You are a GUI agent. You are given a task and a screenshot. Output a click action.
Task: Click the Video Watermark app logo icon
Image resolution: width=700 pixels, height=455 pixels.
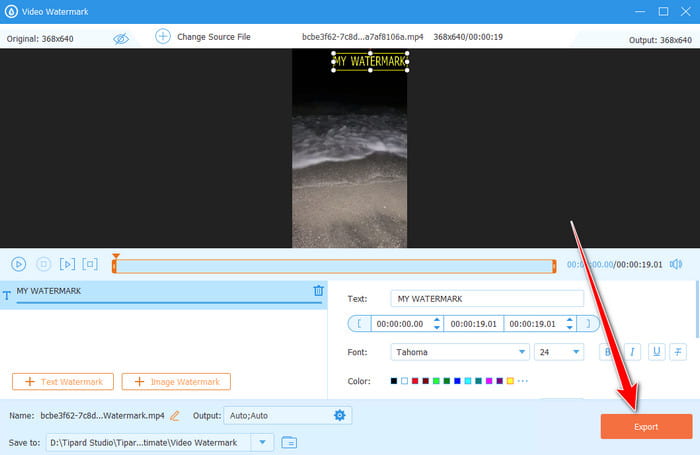(11, 11)
